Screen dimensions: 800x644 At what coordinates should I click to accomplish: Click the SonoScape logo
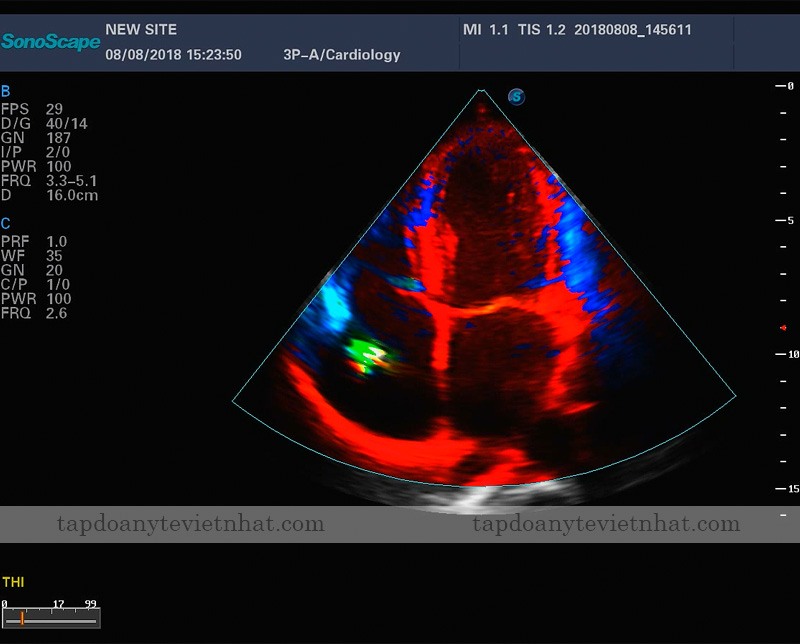click(51, 42)
